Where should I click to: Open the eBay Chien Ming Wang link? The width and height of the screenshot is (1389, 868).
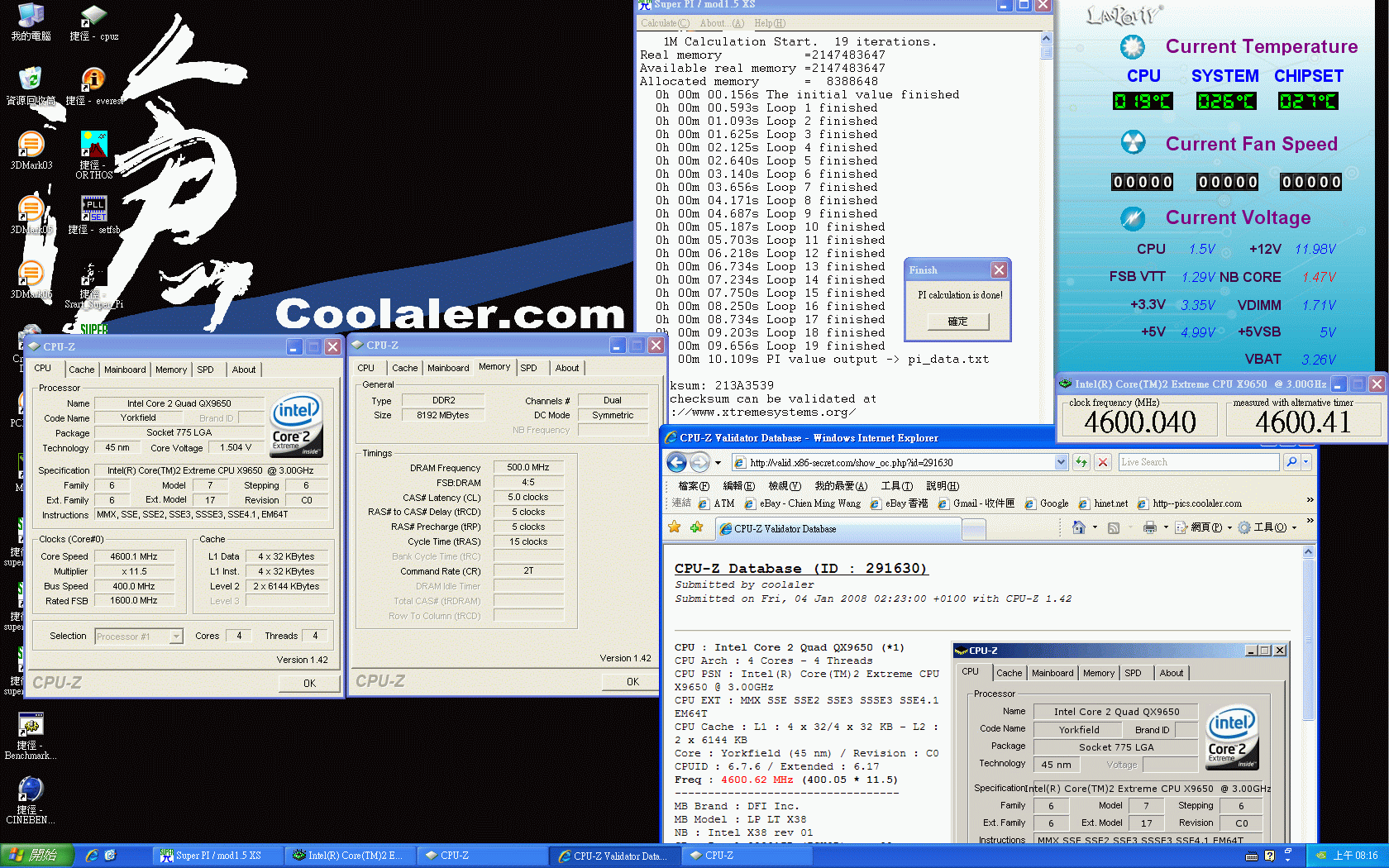click(803, 503)
